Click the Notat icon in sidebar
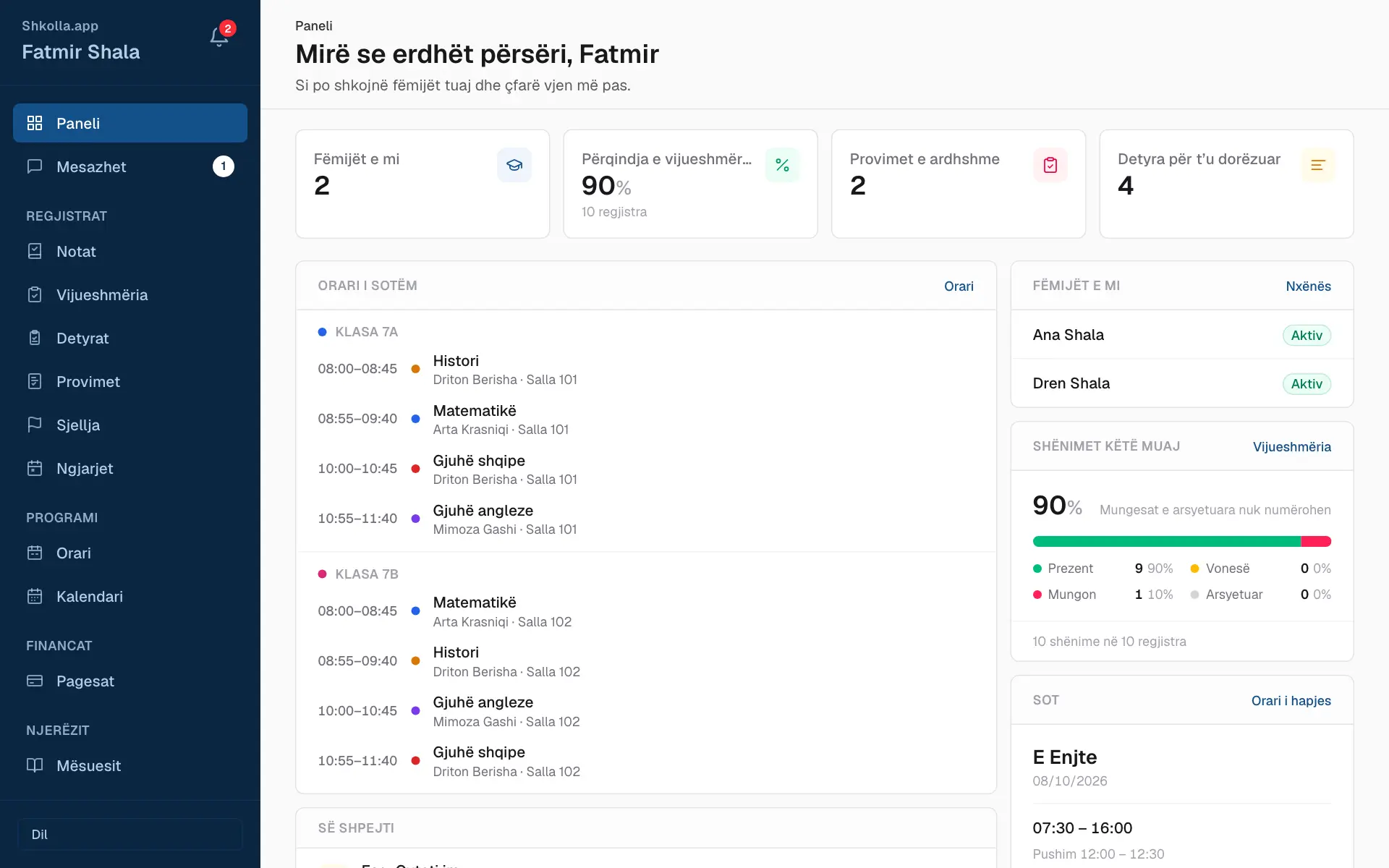 click(35, 251)
